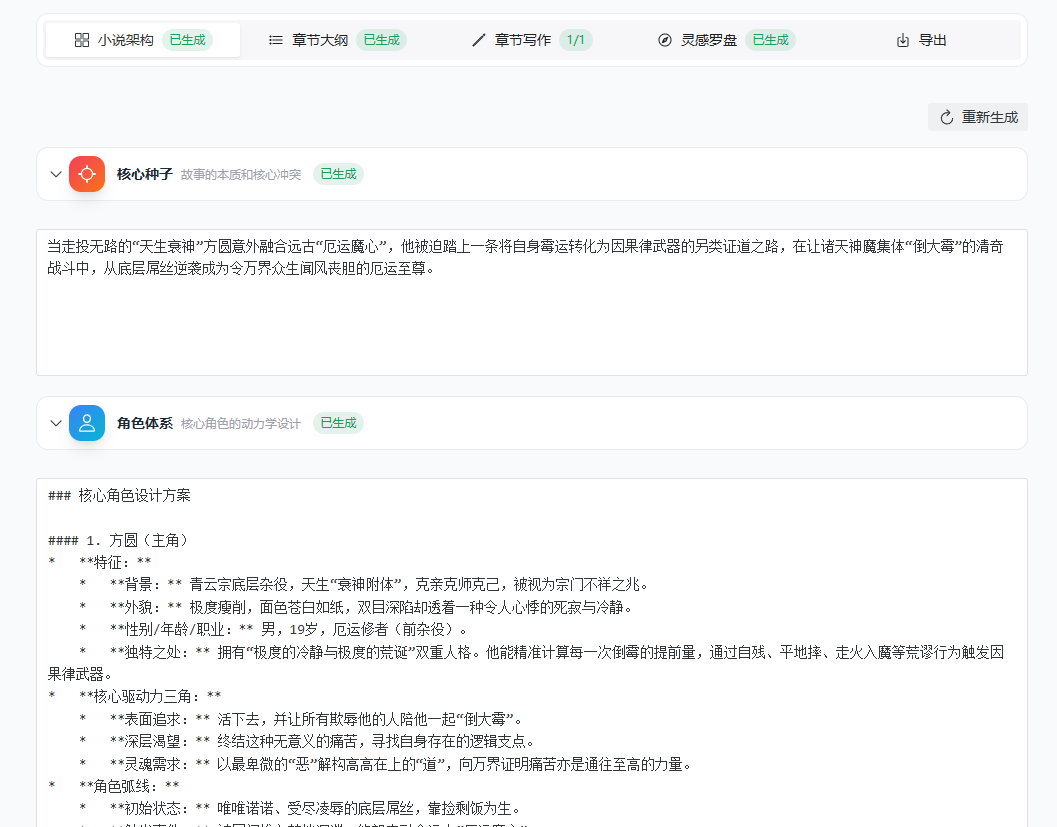Image resolution: width=1057 pixels, height=827 pixels.
Task: Click the 已生成 badge on 灵感罗盘
Action: 770,40
